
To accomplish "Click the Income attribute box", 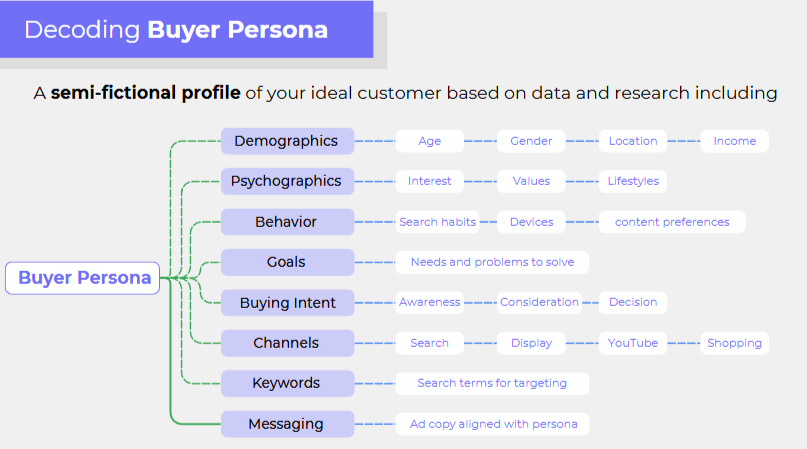I will pyautogui.click(x=734, y=141).
